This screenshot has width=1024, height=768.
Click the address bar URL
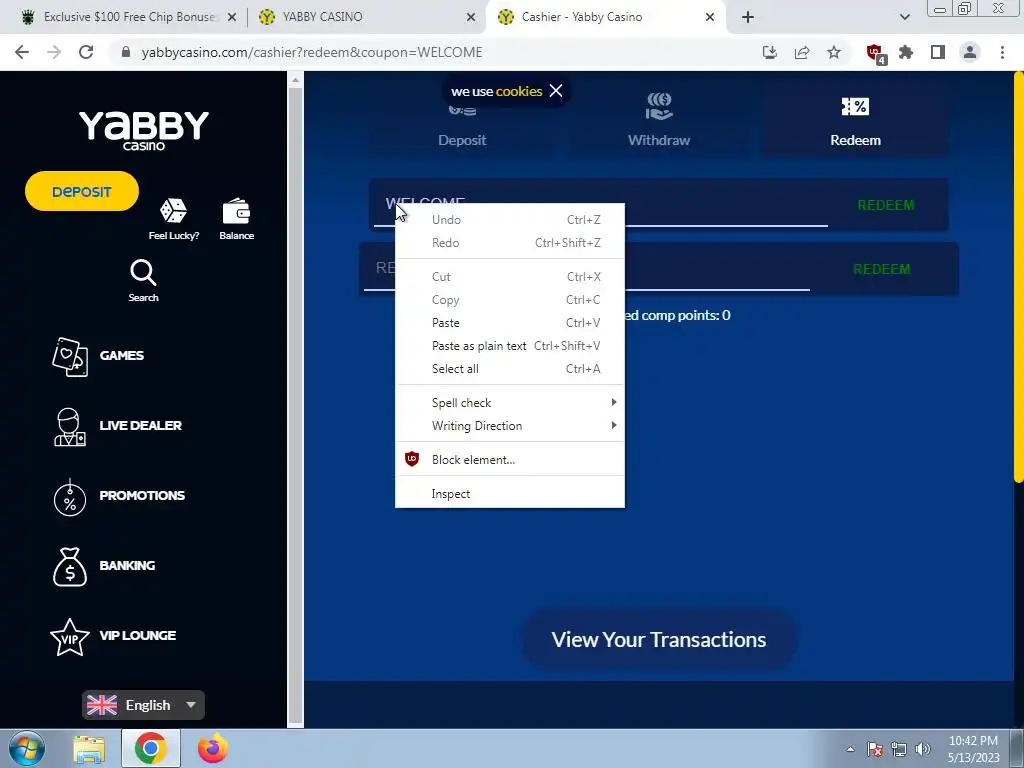click(312, 52)
